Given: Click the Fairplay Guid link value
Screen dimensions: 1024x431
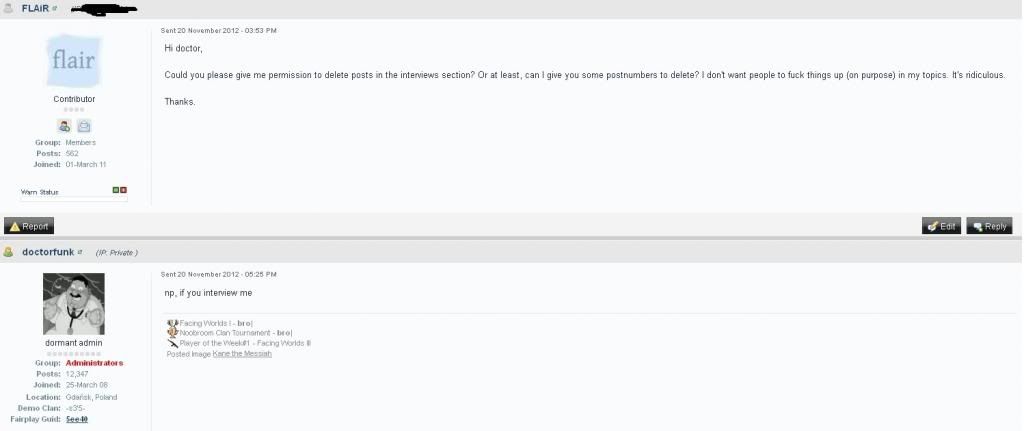Looking at the screenshot, I should 77,419.
